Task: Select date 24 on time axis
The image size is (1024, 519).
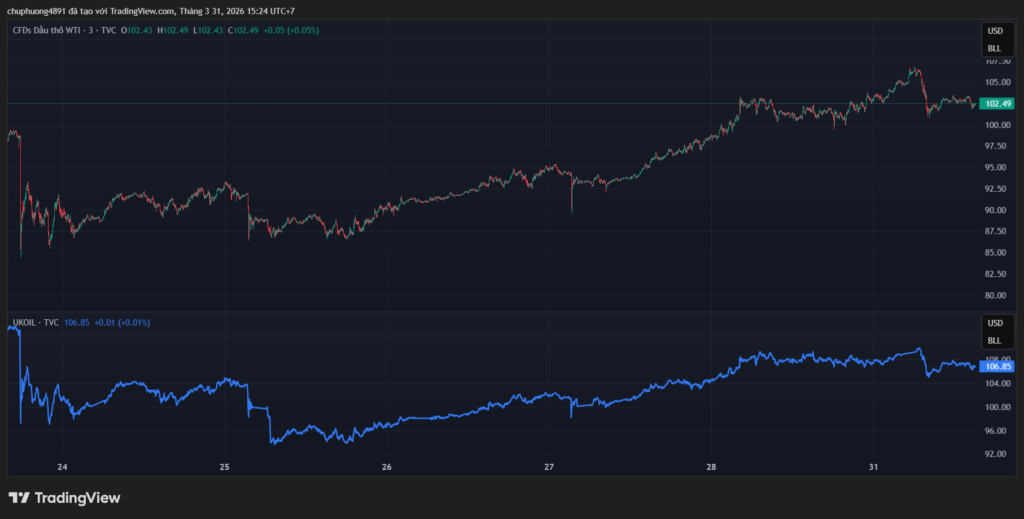Action: 62,467
